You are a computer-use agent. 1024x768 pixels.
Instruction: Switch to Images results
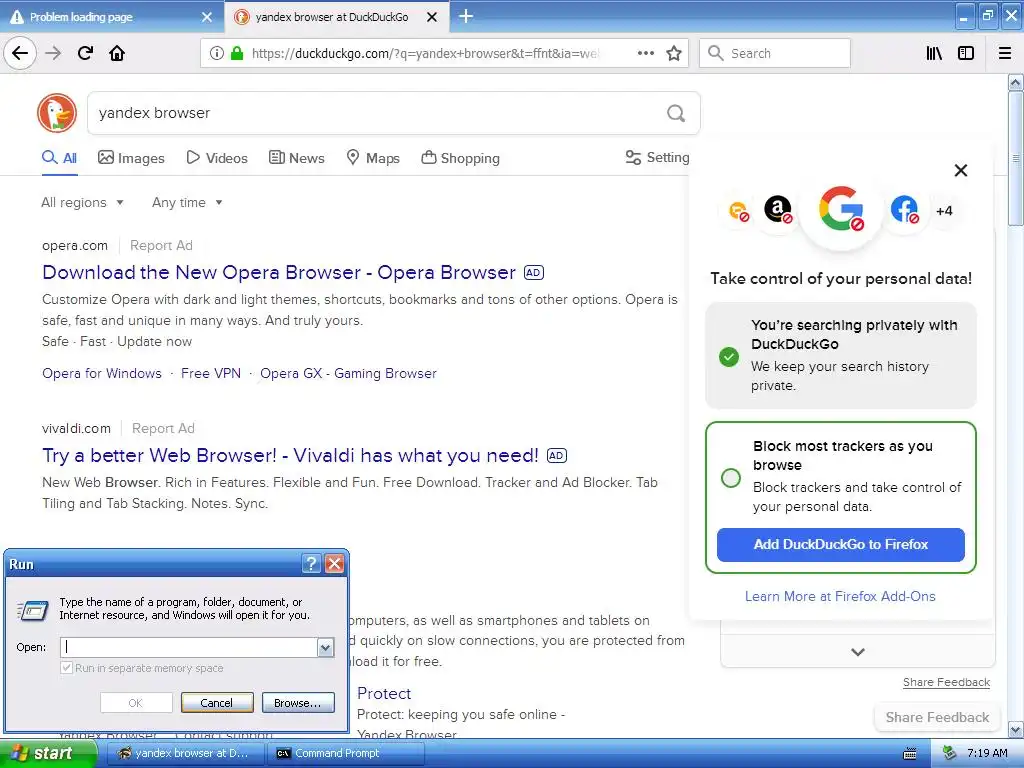pyautogui.click(x=131, y=158)
